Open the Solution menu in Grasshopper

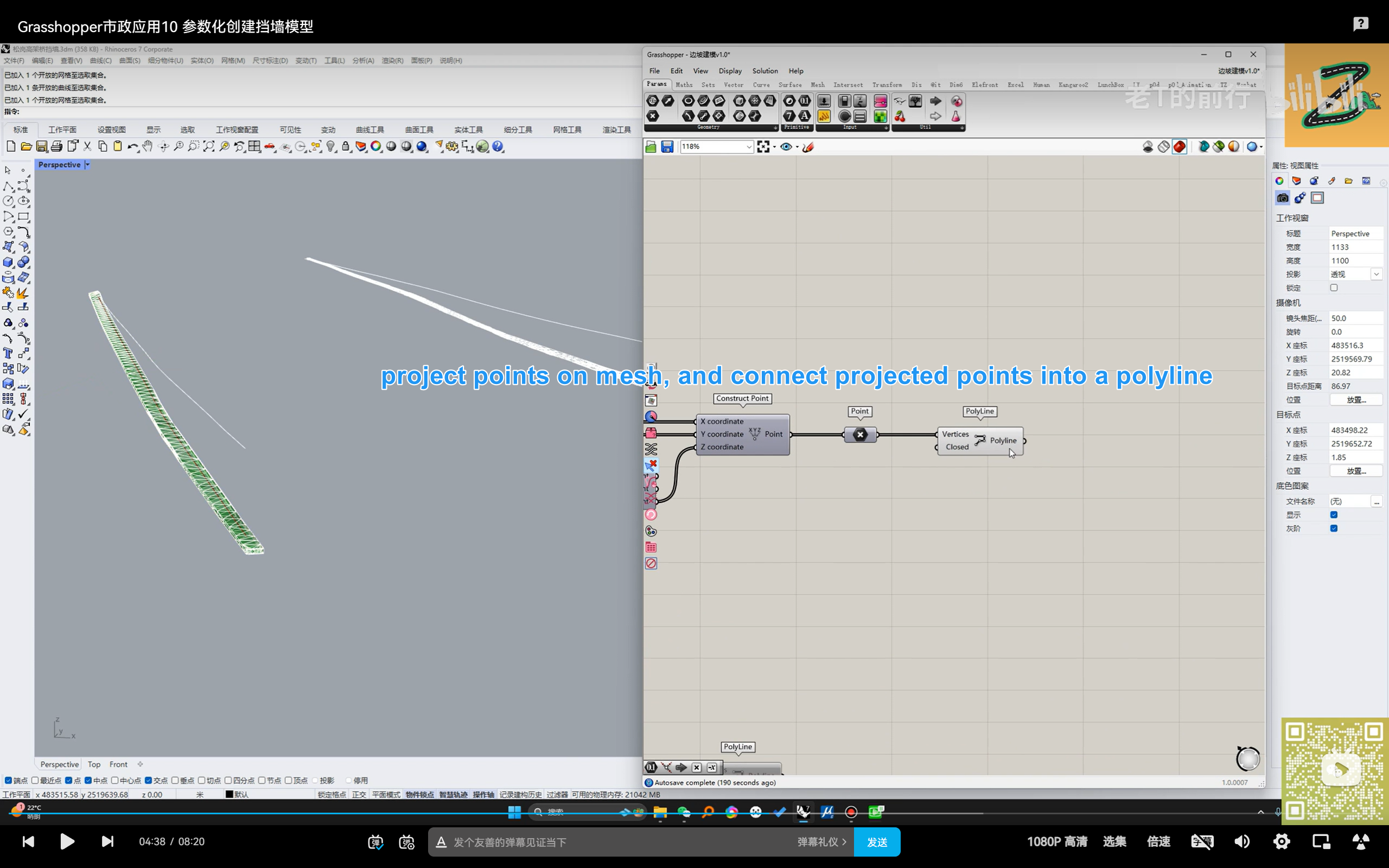(x=764, y=71)
